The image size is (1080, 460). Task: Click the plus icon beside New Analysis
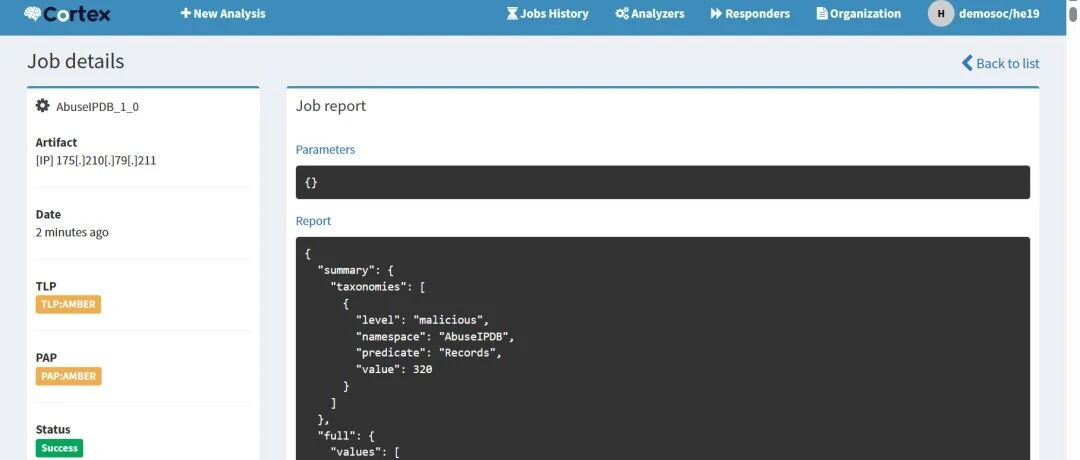tap(185, 13)
